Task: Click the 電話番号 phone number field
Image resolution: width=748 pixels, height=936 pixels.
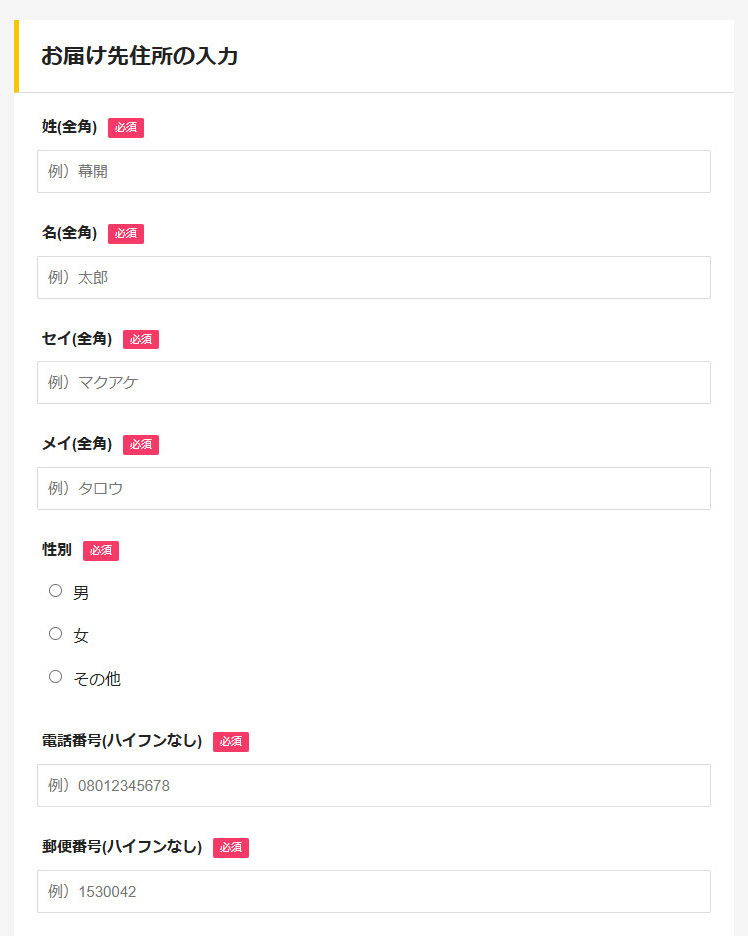Action: coord(373,785)
